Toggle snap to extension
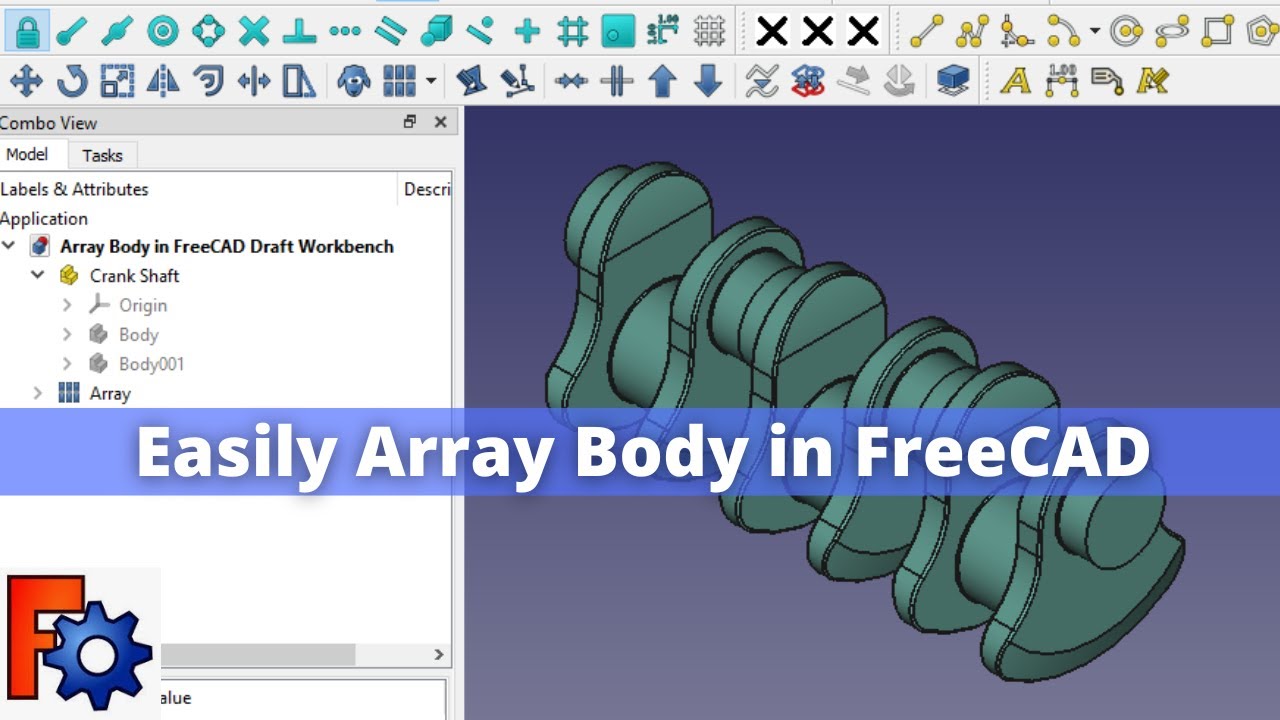The image size is (1280, 720). [x=345, y=31]
